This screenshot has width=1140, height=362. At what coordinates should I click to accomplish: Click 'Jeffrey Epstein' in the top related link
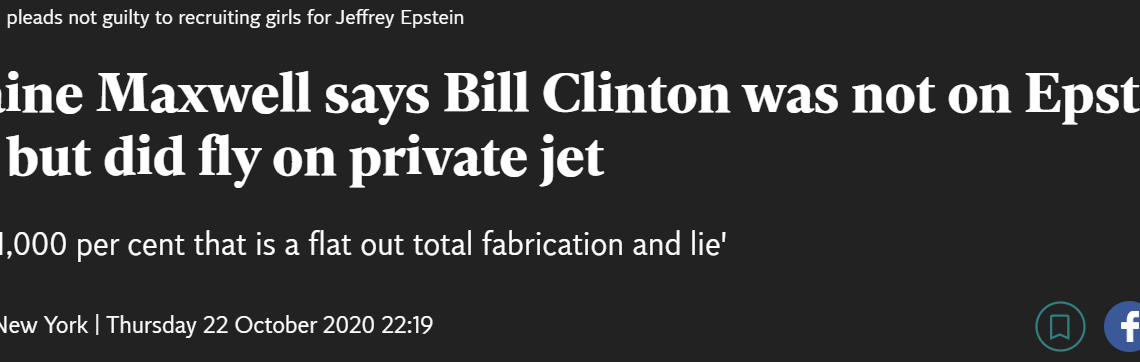pos(399,17)
